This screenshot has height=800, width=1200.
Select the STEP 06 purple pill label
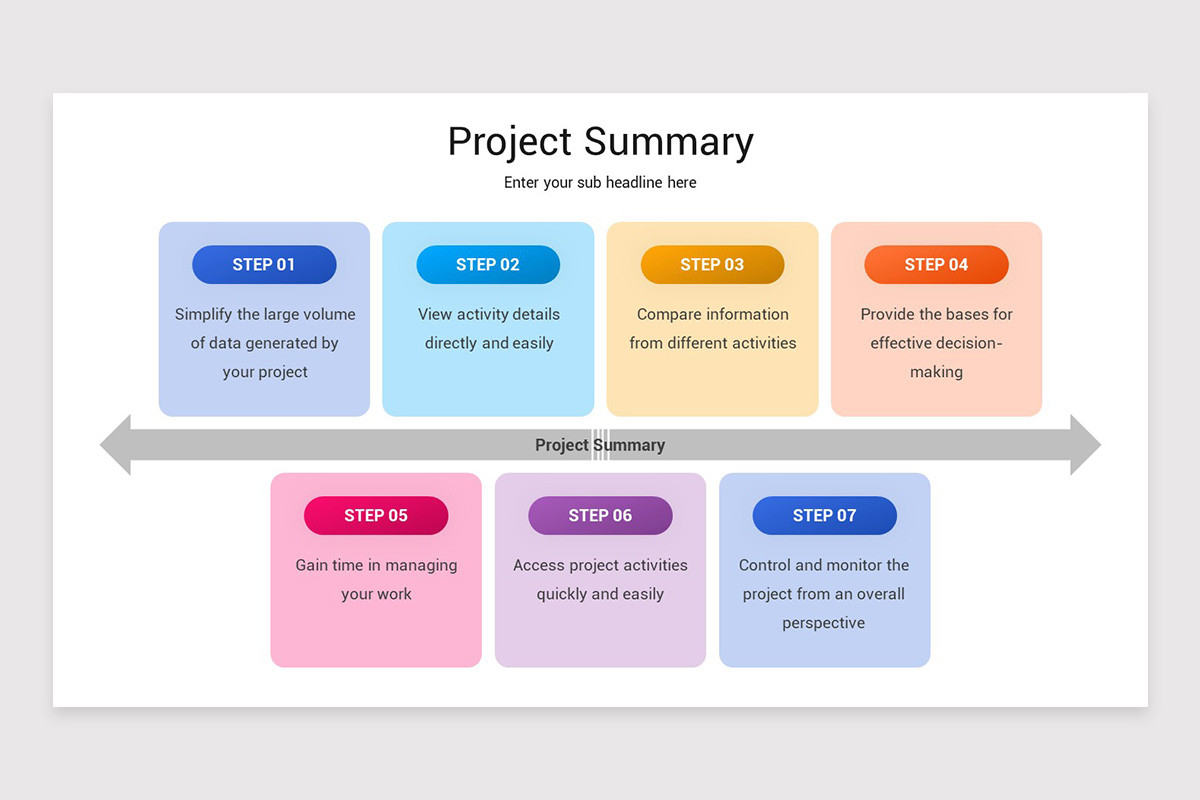[600, 516]
